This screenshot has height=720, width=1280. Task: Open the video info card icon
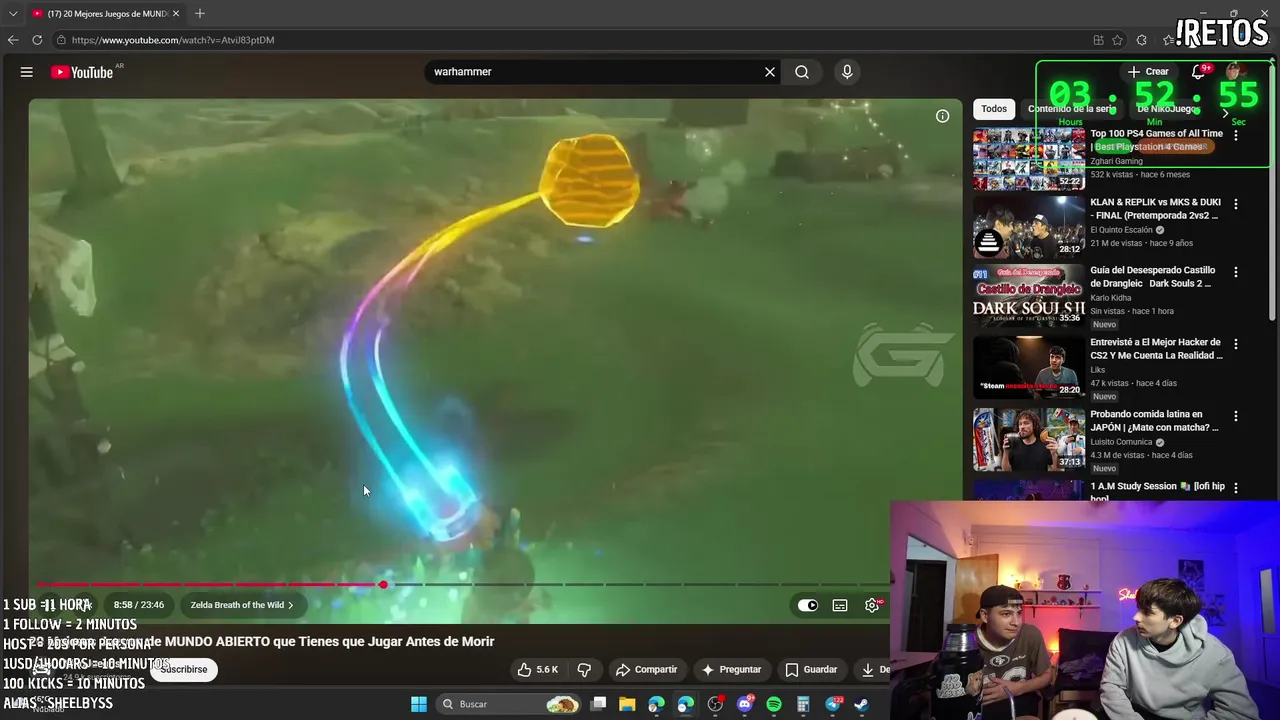pos(942,117)
